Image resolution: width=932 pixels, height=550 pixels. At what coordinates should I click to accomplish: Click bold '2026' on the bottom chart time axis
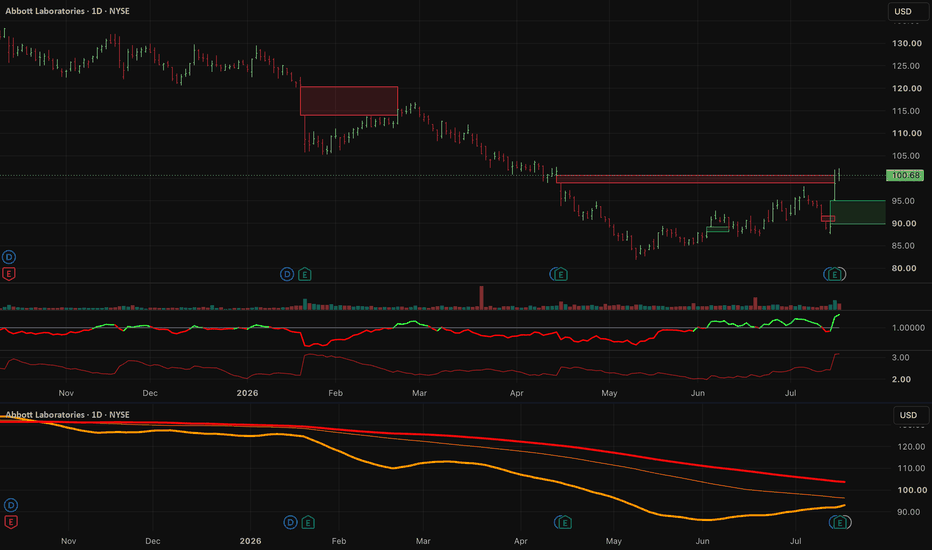click(x=250, y=541)
